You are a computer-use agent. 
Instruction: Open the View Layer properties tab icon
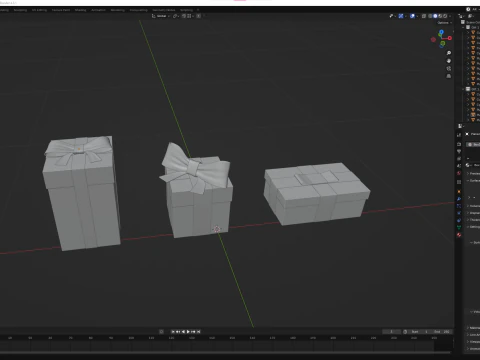(459, 159)
